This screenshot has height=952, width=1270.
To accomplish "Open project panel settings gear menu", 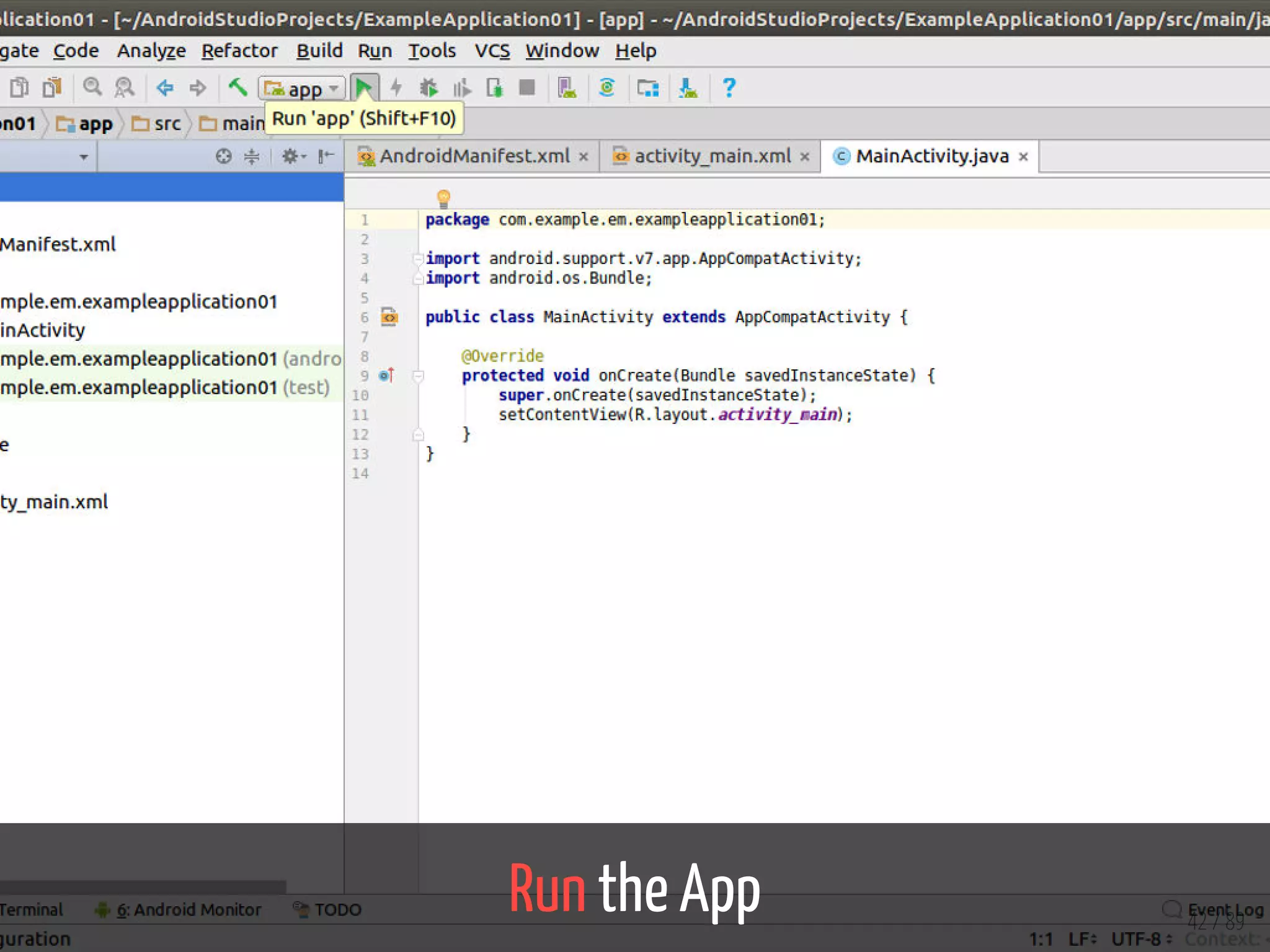I will [x=294, y=156].
